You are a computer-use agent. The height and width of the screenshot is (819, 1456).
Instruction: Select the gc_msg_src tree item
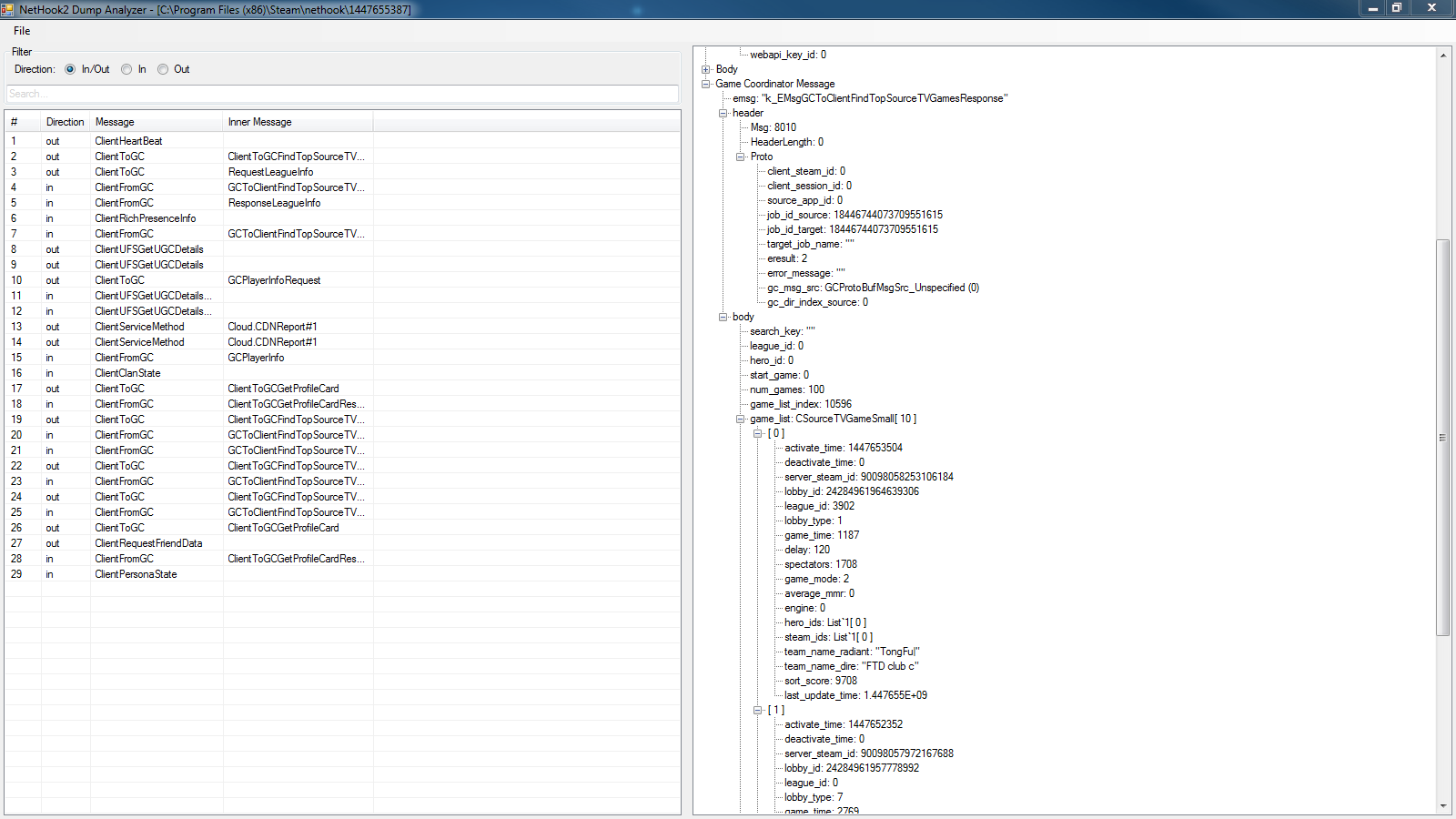873,288
